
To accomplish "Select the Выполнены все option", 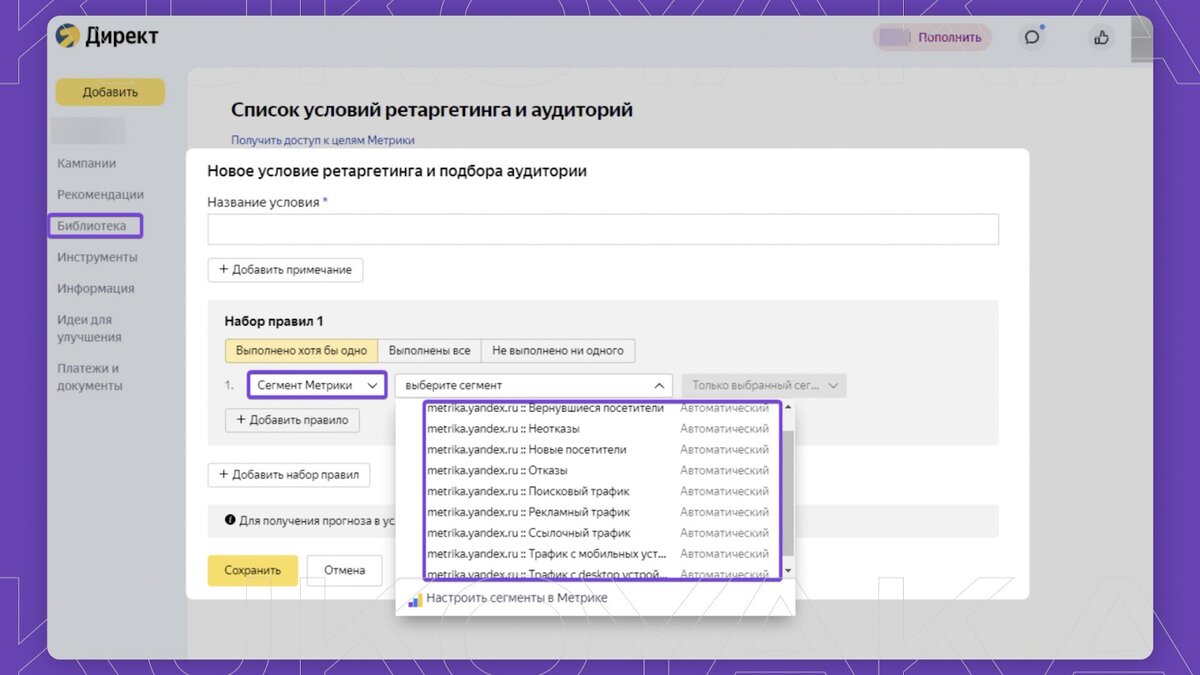I will click(x=429, y=351).
